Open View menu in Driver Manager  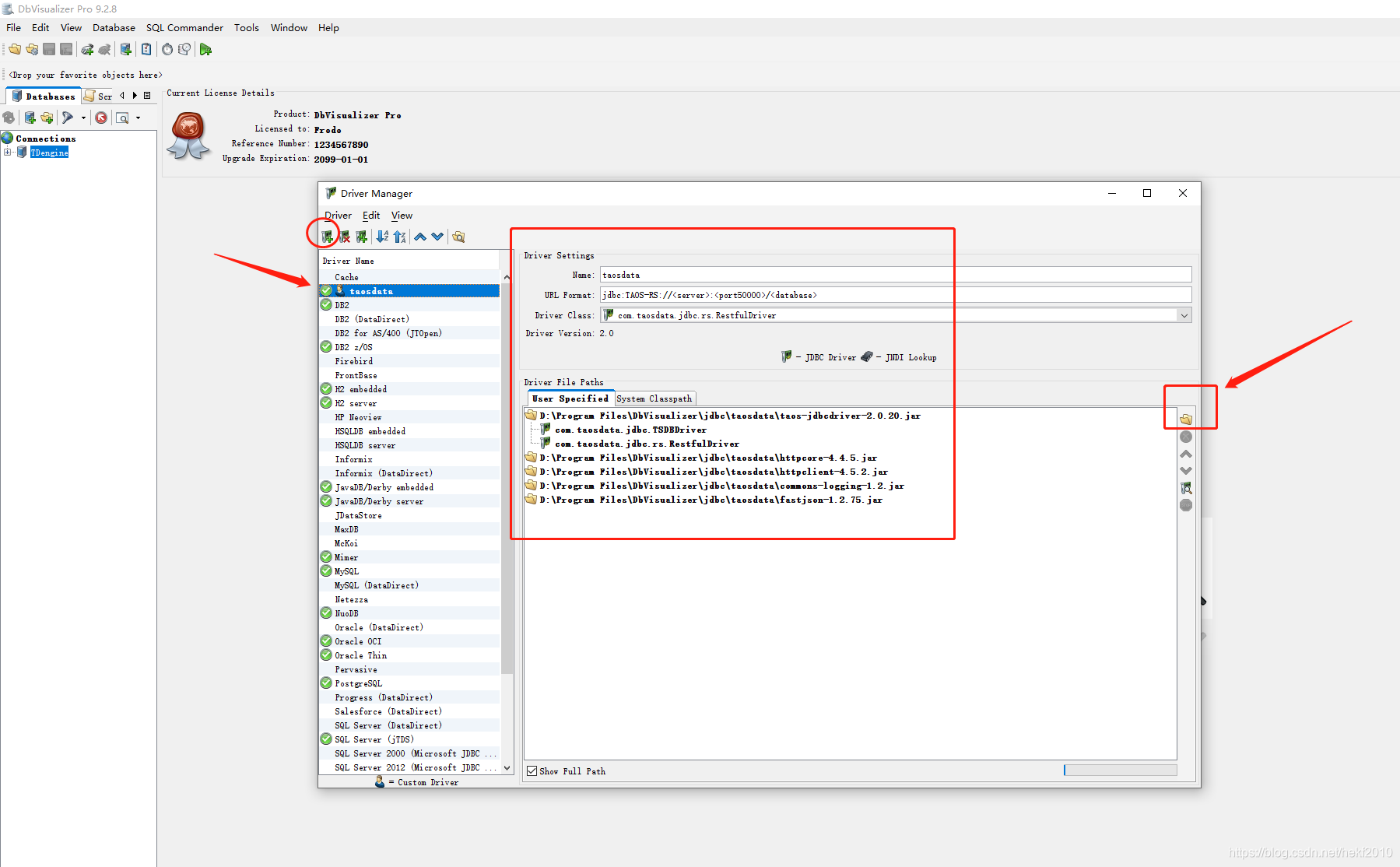402,216
